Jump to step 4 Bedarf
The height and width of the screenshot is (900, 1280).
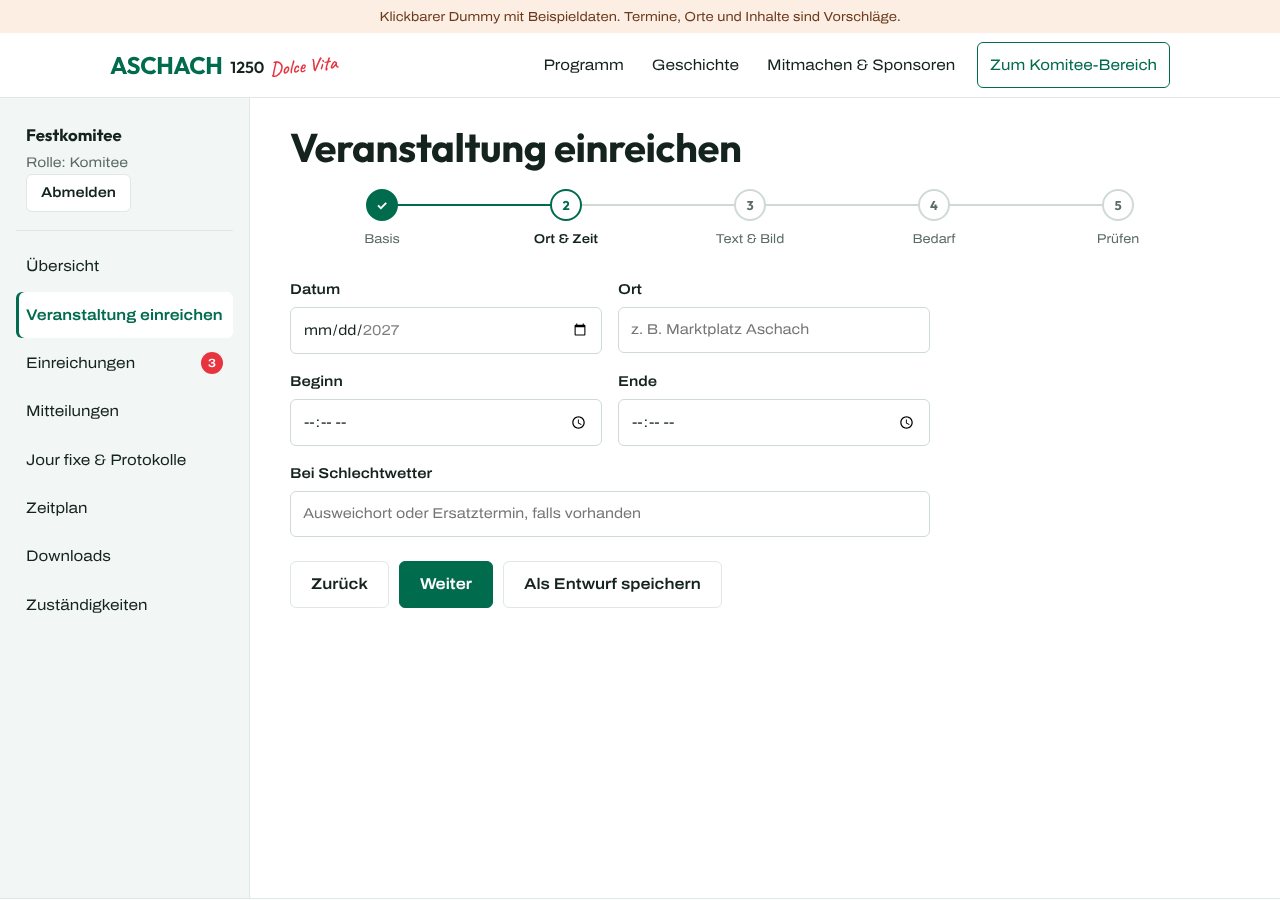tap(934, 205)
